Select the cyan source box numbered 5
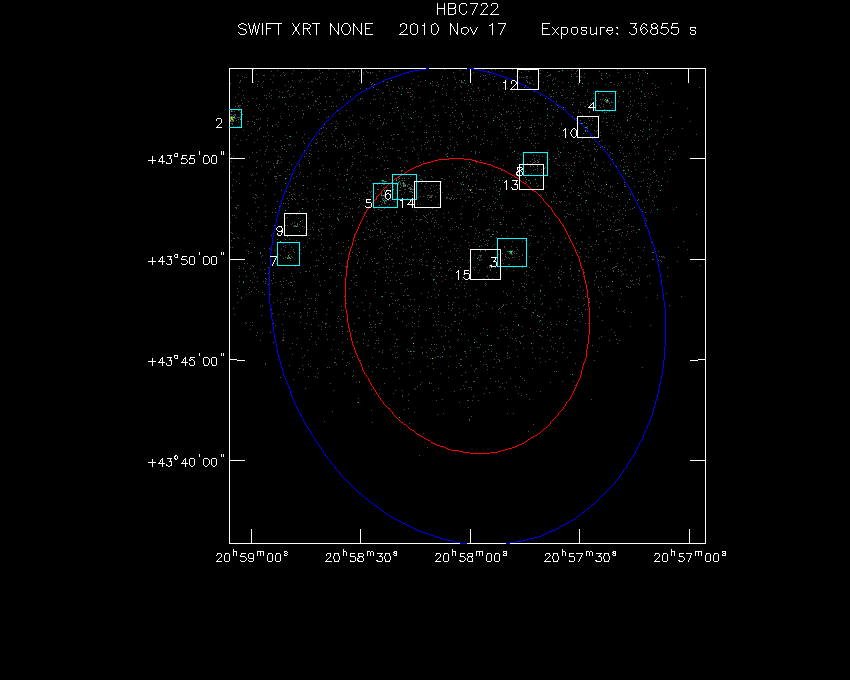The image size is (850, 680). [385, 196]
